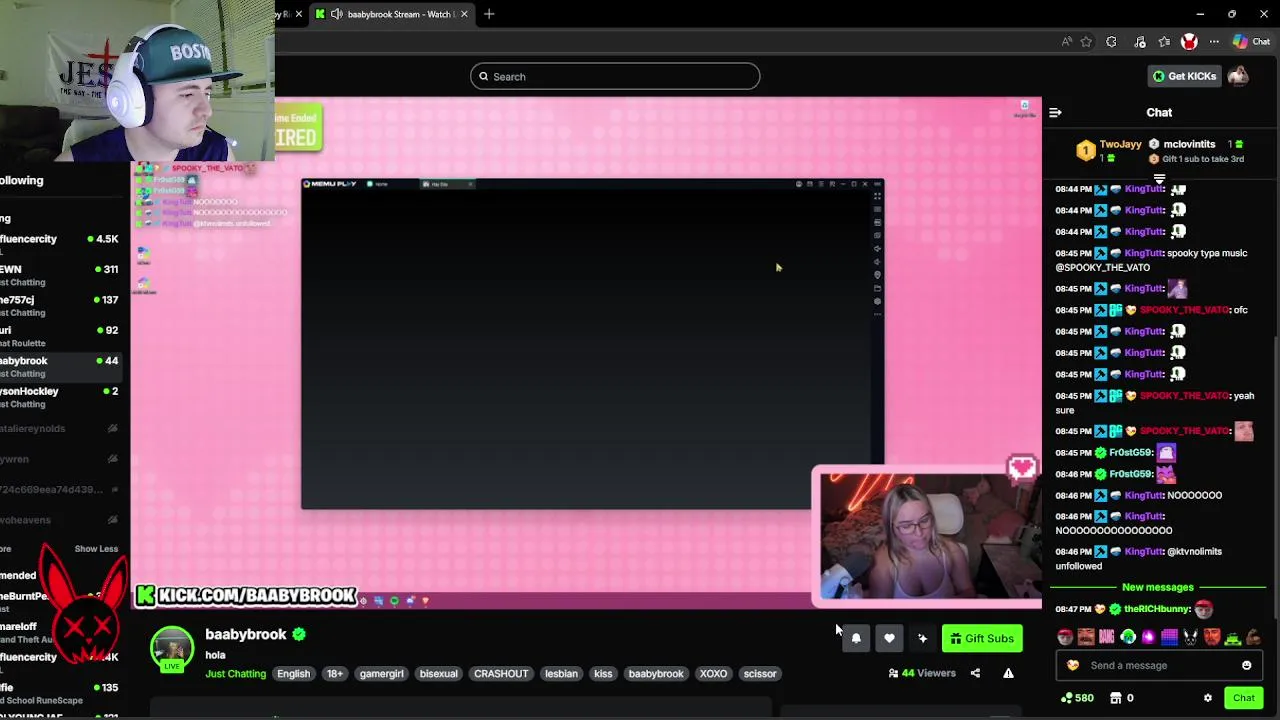This screenshot has width=1280, height=720.
Task: Click the gamergirl tag
Action: coord(382,674)
